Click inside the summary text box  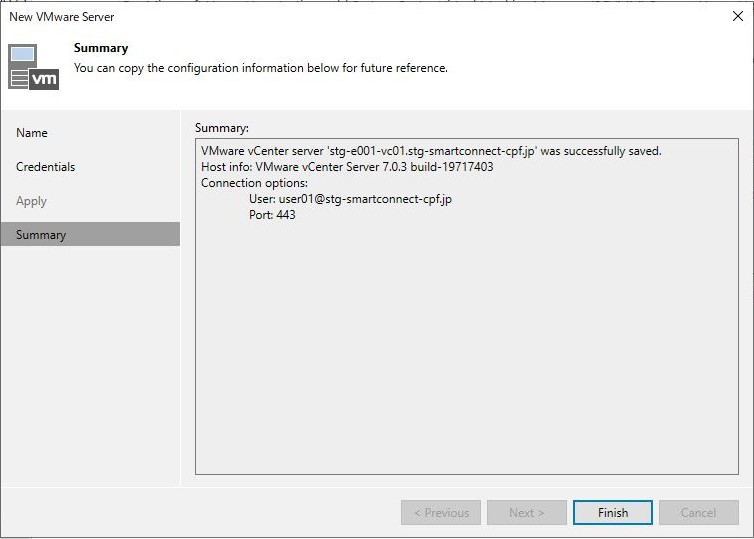tap(467, 306)
